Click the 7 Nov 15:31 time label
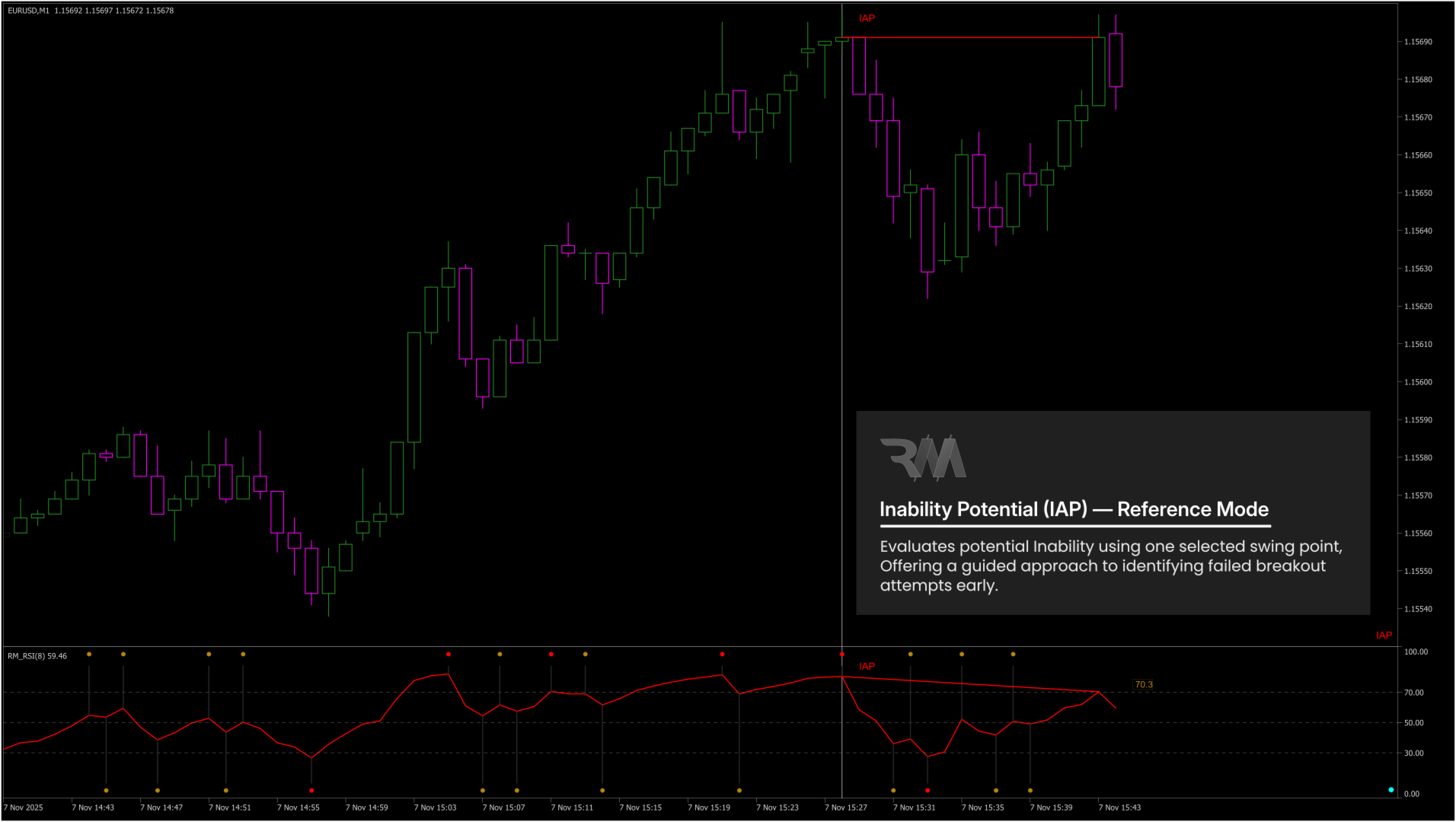The width and height of the screenshot is (1456, 822). pyautogui.click(x=915, y=808)
